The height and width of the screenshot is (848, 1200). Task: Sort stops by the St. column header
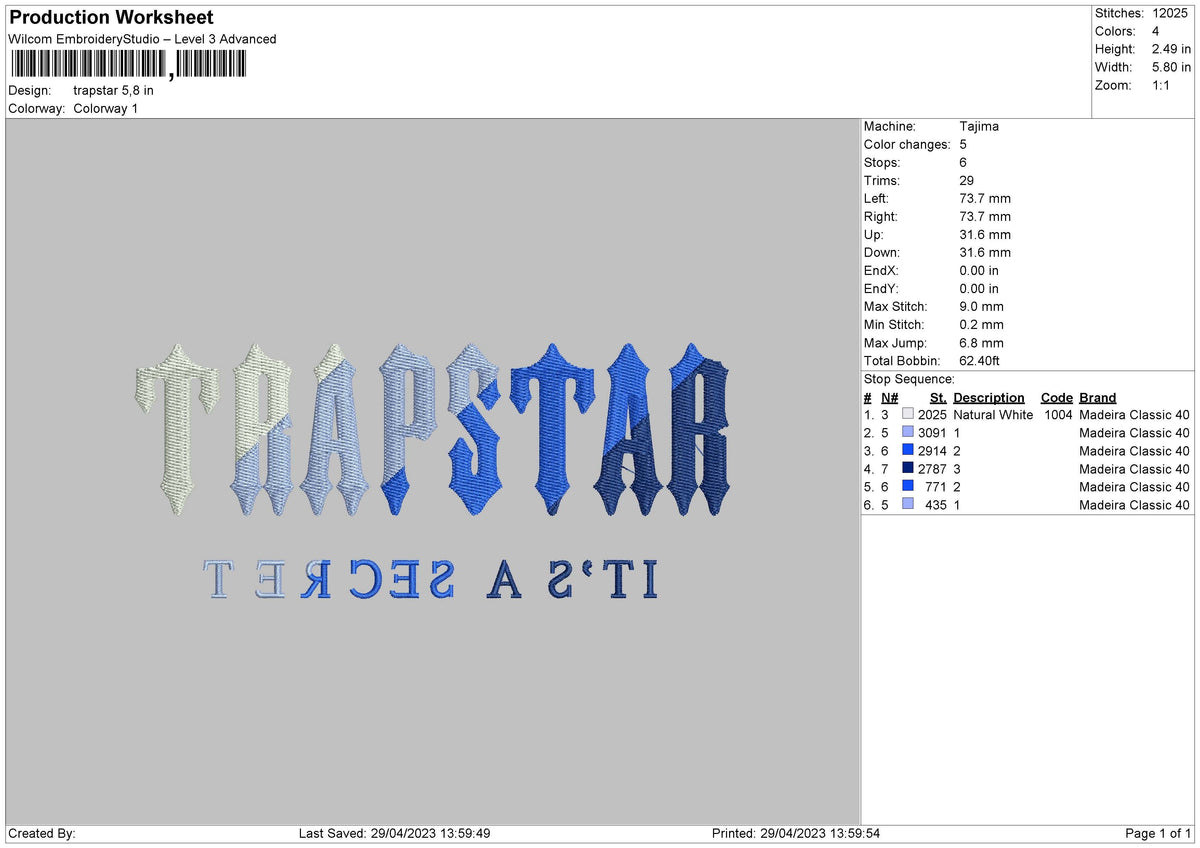tap(937, 397)
